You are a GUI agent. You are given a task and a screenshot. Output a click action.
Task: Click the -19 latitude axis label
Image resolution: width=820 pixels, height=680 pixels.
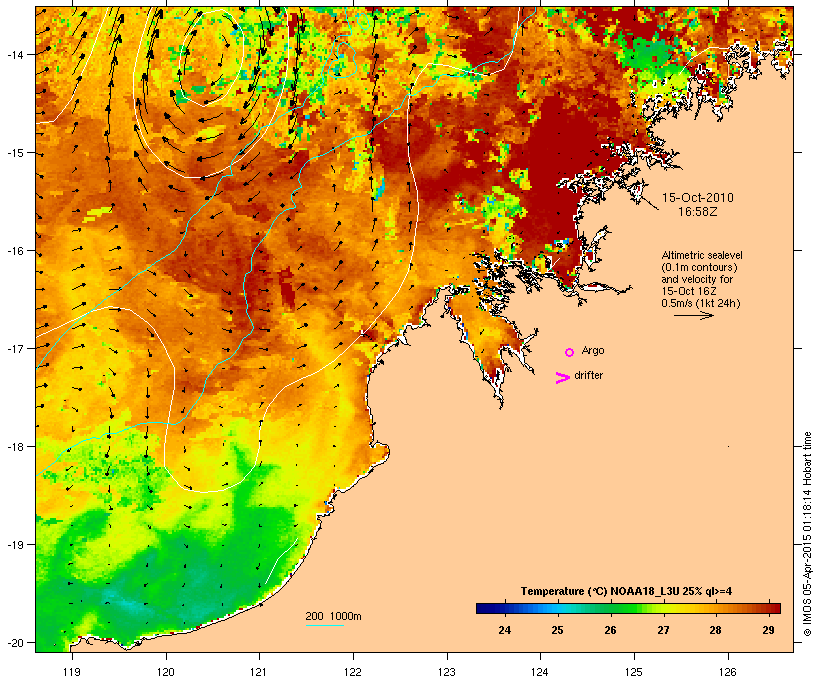tap(14, 545)
